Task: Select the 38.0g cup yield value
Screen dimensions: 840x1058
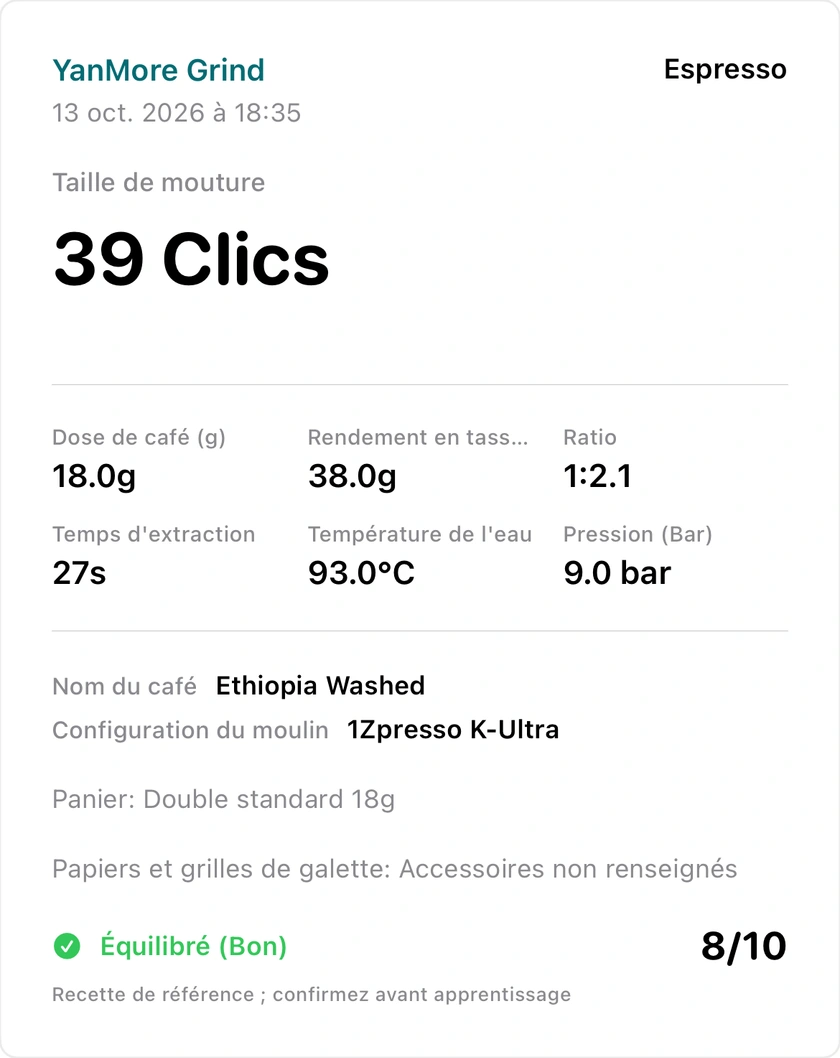Action: 352,476
